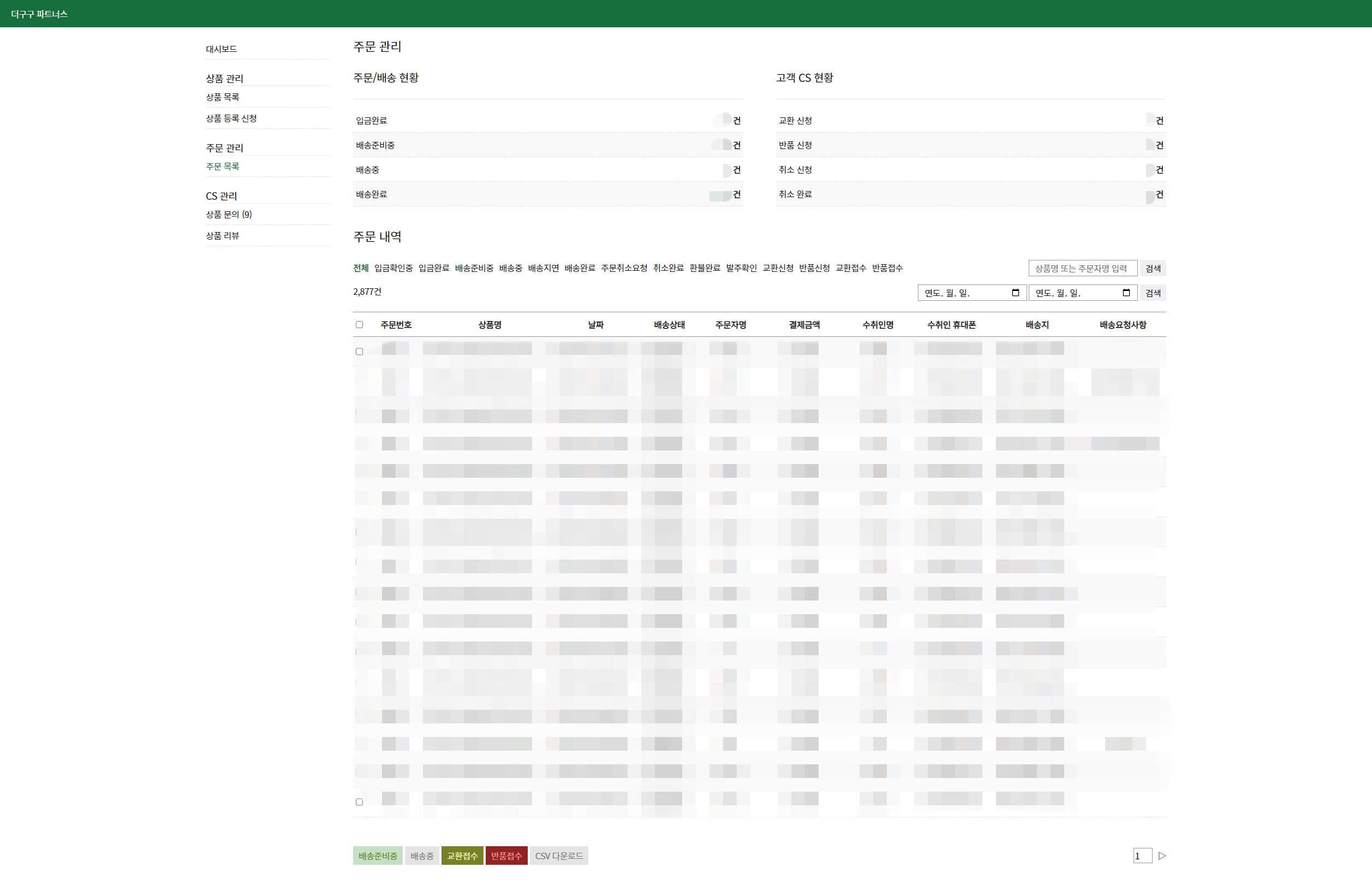Screen dimensions: 1372x885
Task: Click the product name search 검색 button
Action: point(1153,269)
